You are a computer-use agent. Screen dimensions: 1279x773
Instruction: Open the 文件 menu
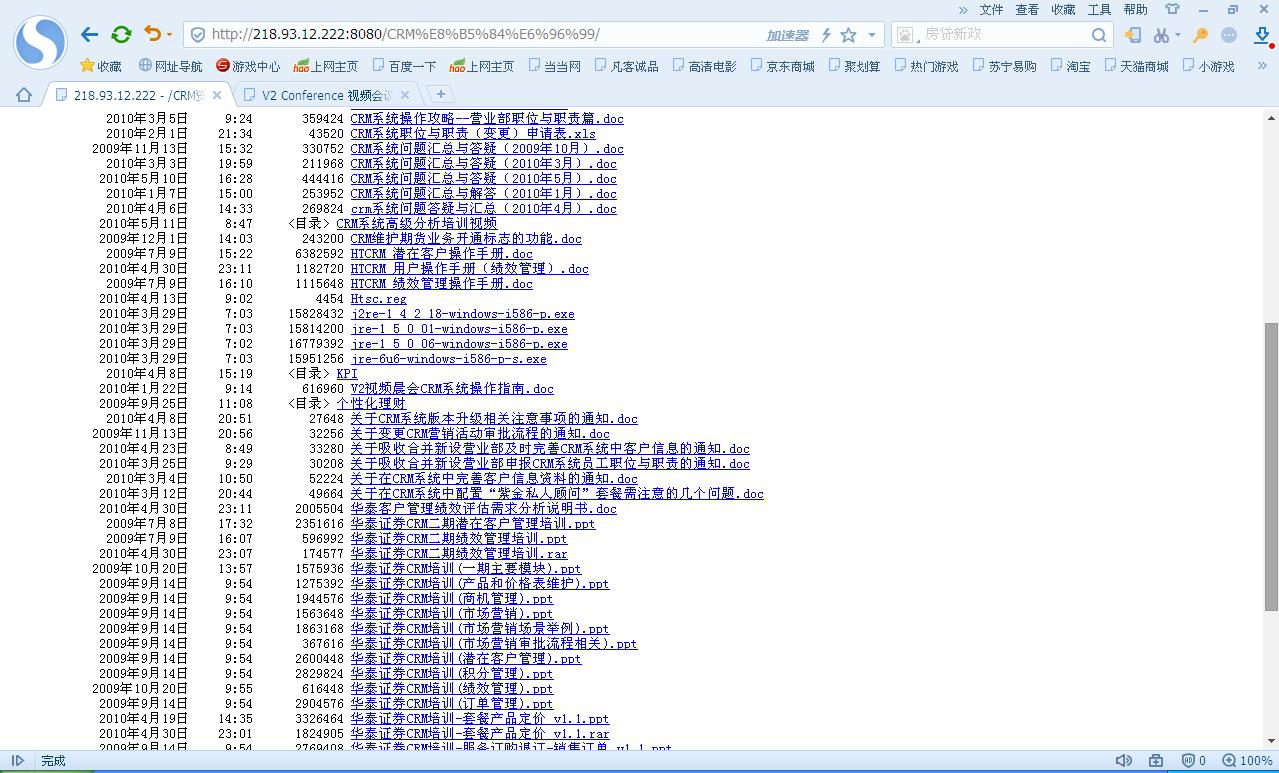tap(991, 9)
